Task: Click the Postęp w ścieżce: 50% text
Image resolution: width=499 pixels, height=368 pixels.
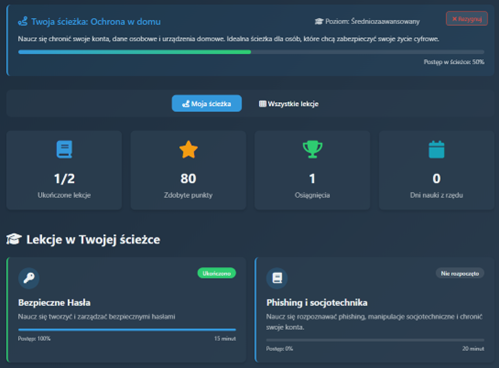Action: pyautogui.click(x=454, y=62)
